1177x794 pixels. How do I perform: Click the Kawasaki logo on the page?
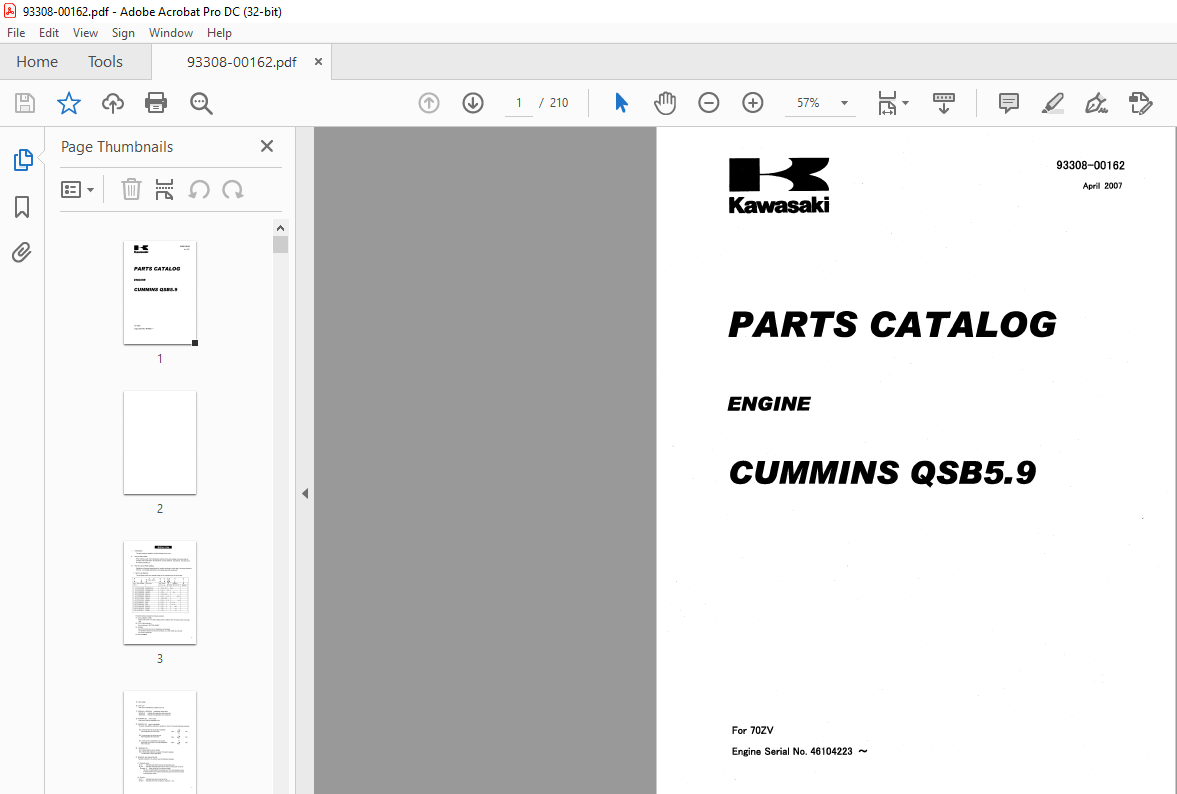(778, 185)
